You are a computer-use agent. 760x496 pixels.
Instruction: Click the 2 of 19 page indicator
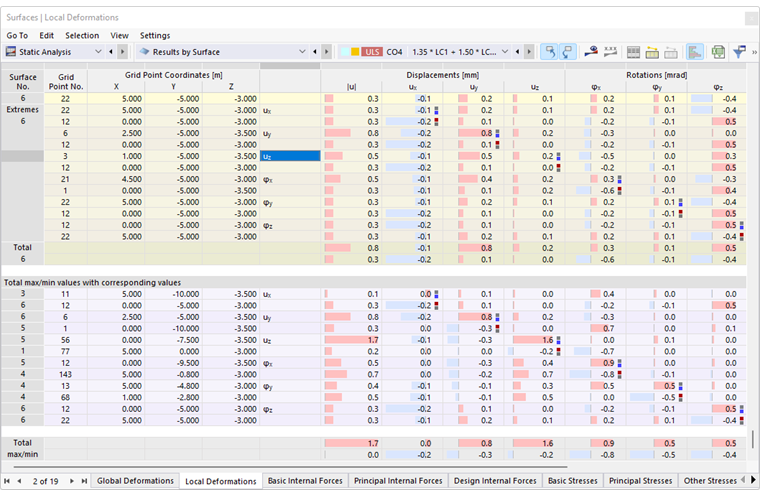click(46, 481)
